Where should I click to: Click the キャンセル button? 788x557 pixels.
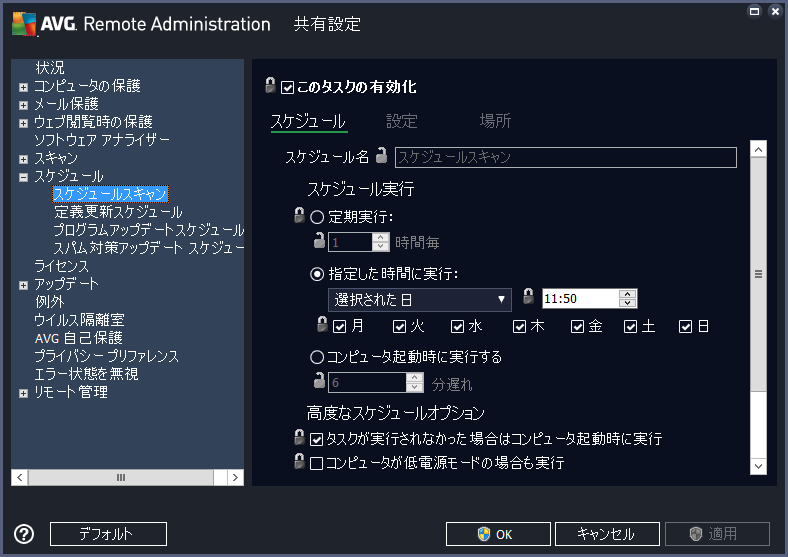(607, 534)
